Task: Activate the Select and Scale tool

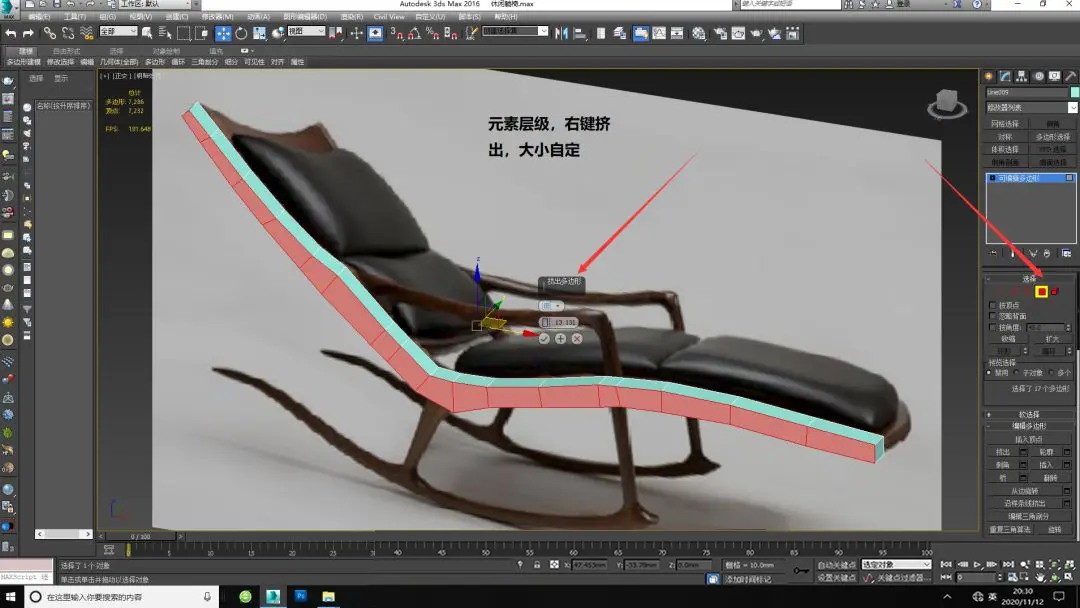Action: click(x=259, y=32)
